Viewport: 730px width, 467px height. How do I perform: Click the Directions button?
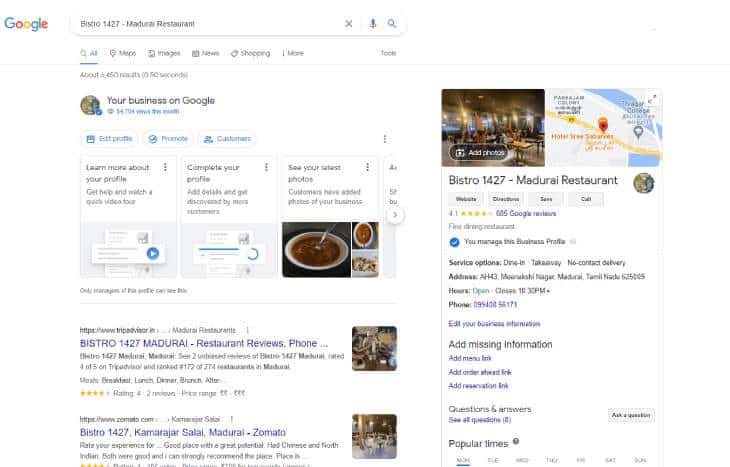click(x=506, y=199)
